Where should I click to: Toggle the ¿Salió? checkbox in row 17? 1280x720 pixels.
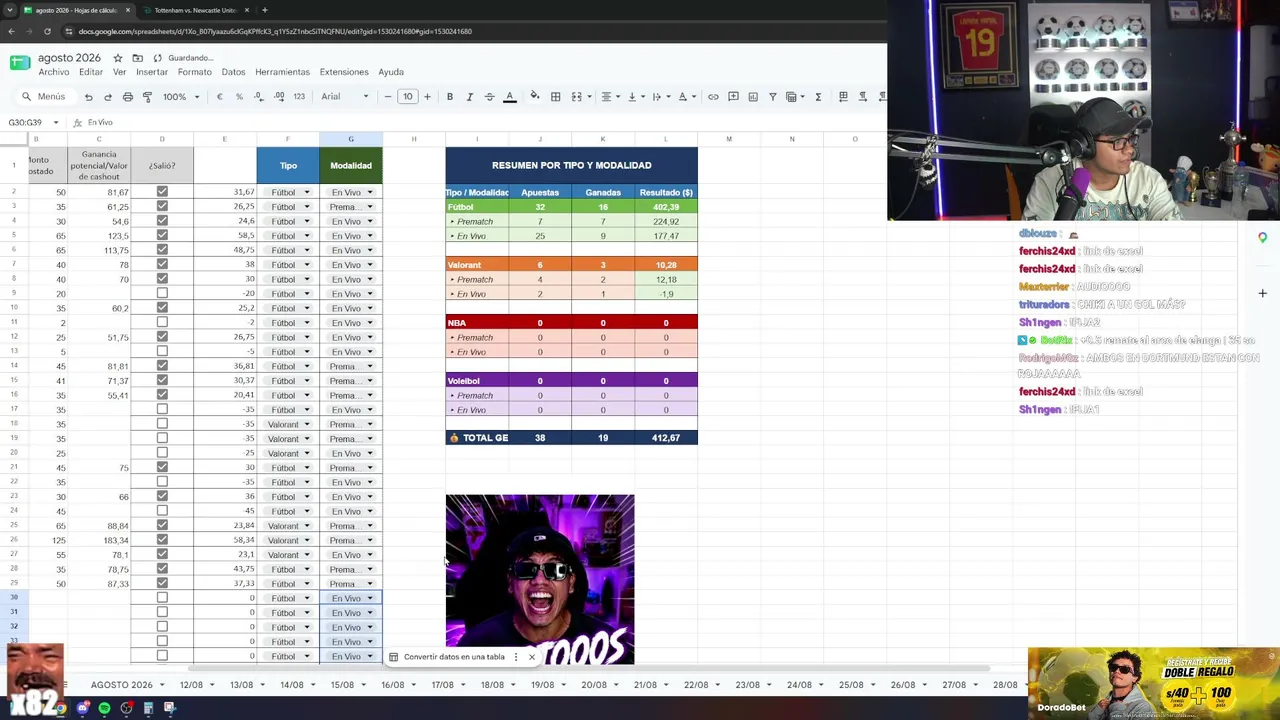(162, 410)
